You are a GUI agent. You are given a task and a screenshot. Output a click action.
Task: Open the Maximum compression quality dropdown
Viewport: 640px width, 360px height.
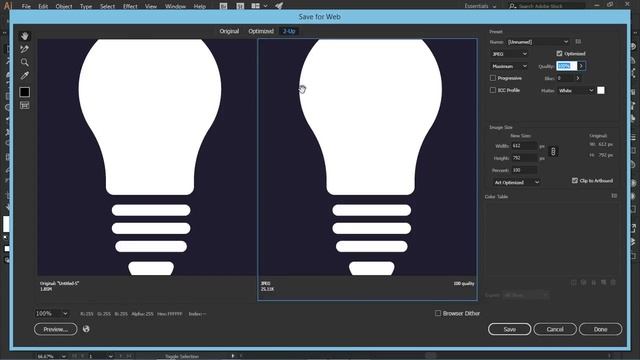coord(509,66)
